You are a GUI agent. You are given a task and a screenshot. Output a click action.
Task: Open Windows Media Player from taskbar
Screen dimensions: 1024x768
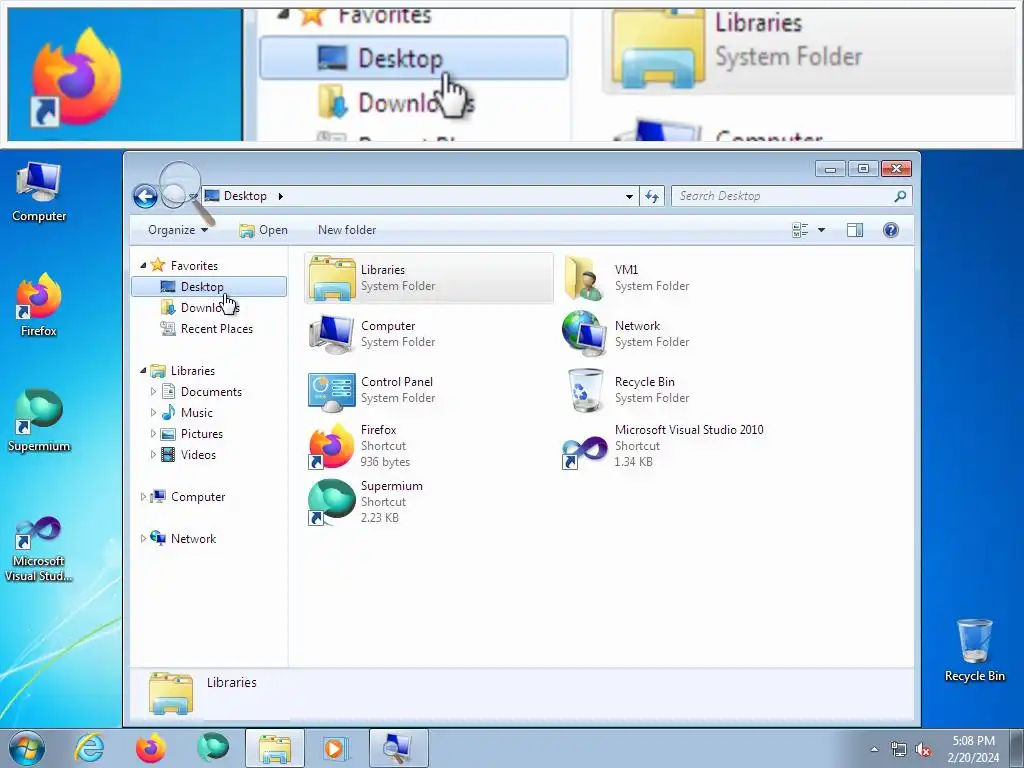(336, 748)
